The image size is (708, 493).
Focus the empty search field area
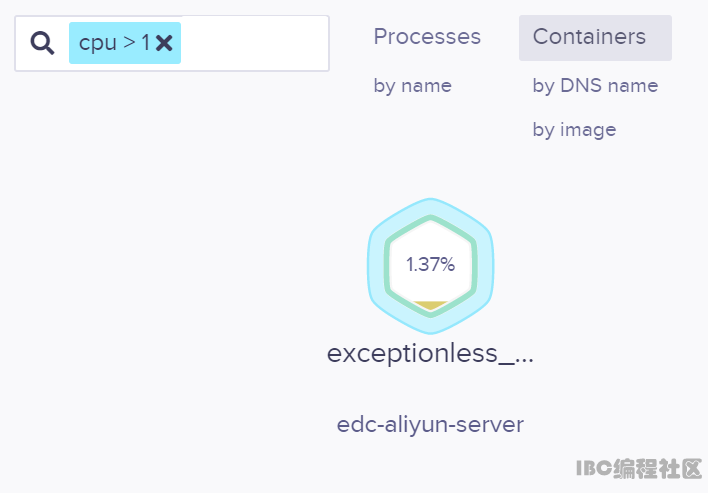click(255, 43)
